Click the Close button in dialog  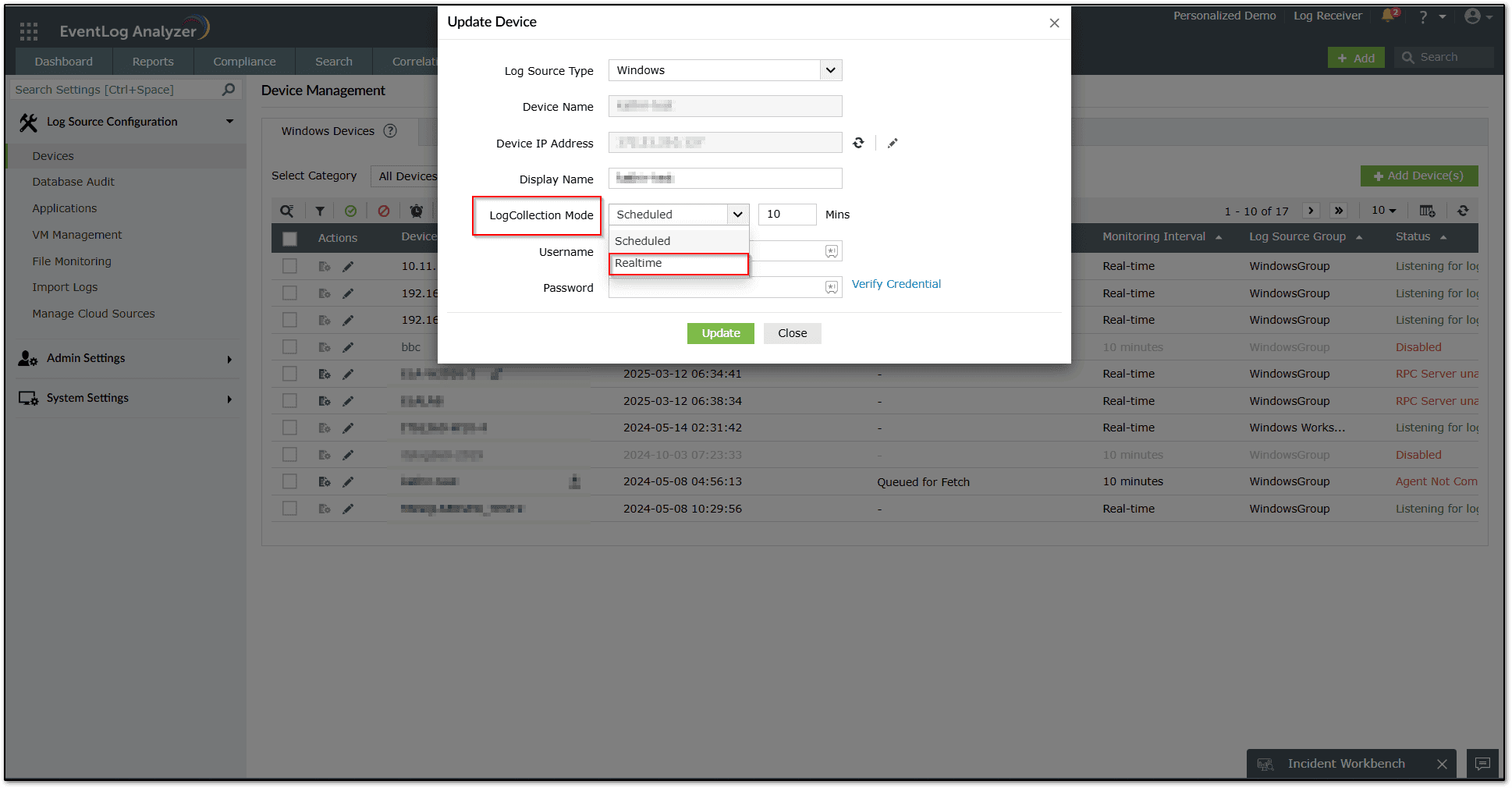[793, 333]
